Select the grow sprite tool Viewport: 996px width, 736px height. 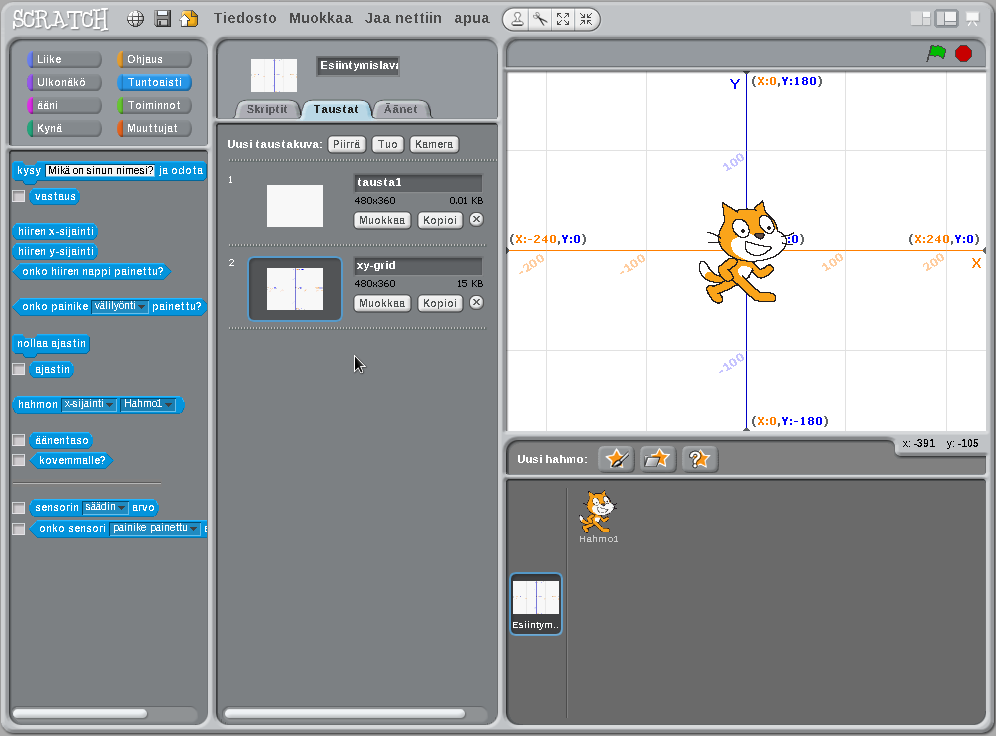point(563,20)
